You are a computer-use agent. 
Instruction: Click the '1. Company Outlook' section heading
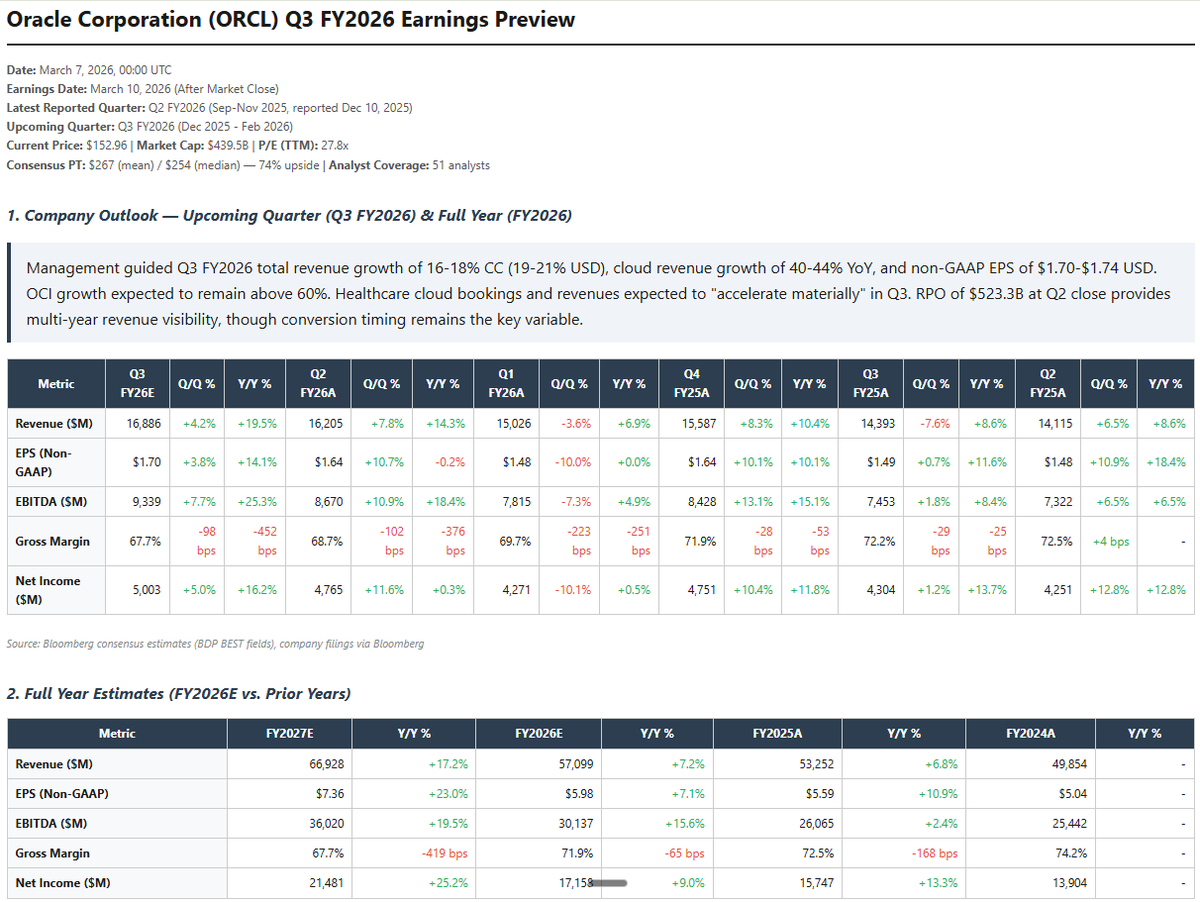pyautogui.click(x=289, y=216)
